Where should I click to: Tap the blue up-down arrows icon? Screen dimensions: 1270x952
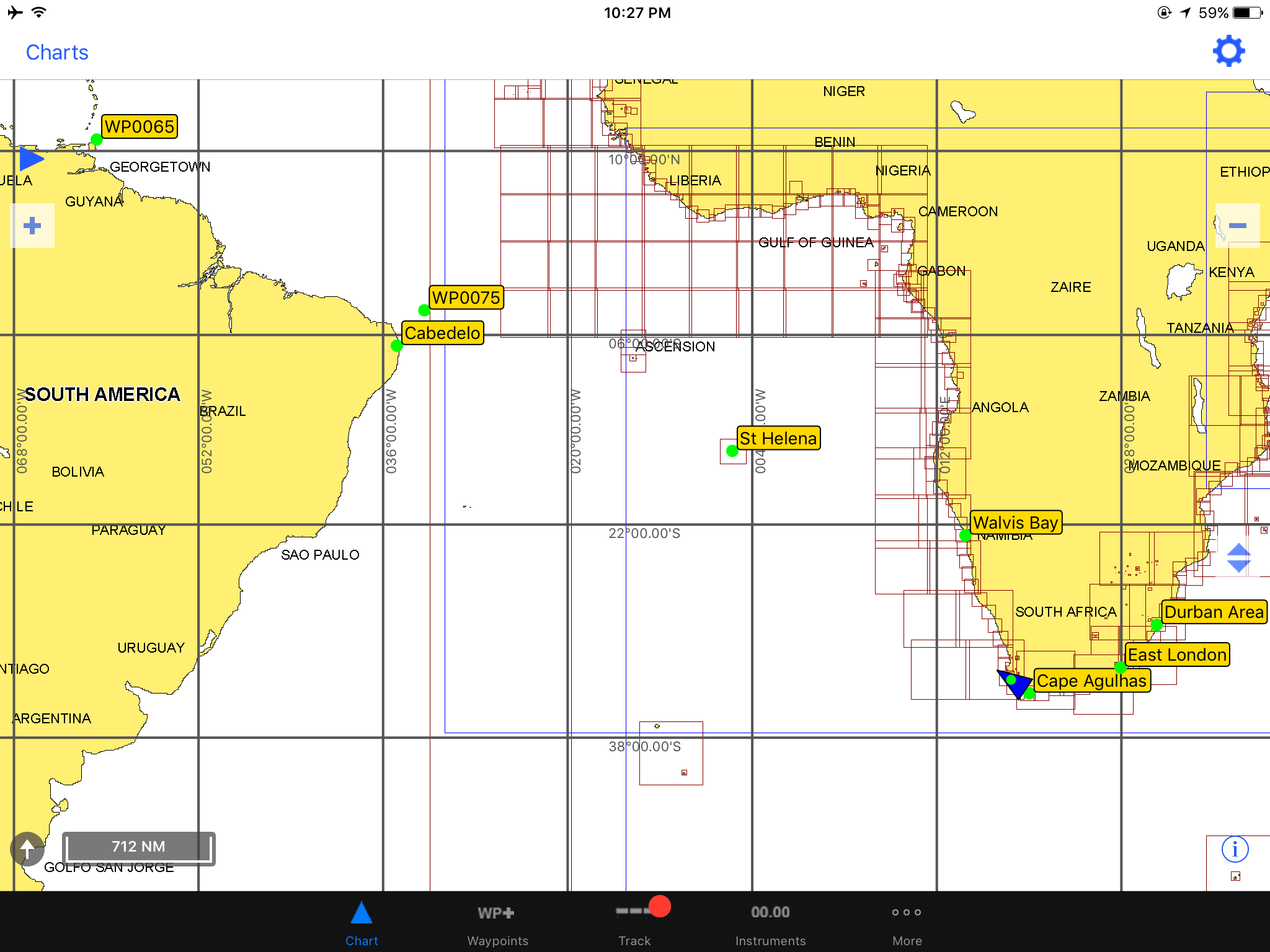click(x=1238, y=558)
